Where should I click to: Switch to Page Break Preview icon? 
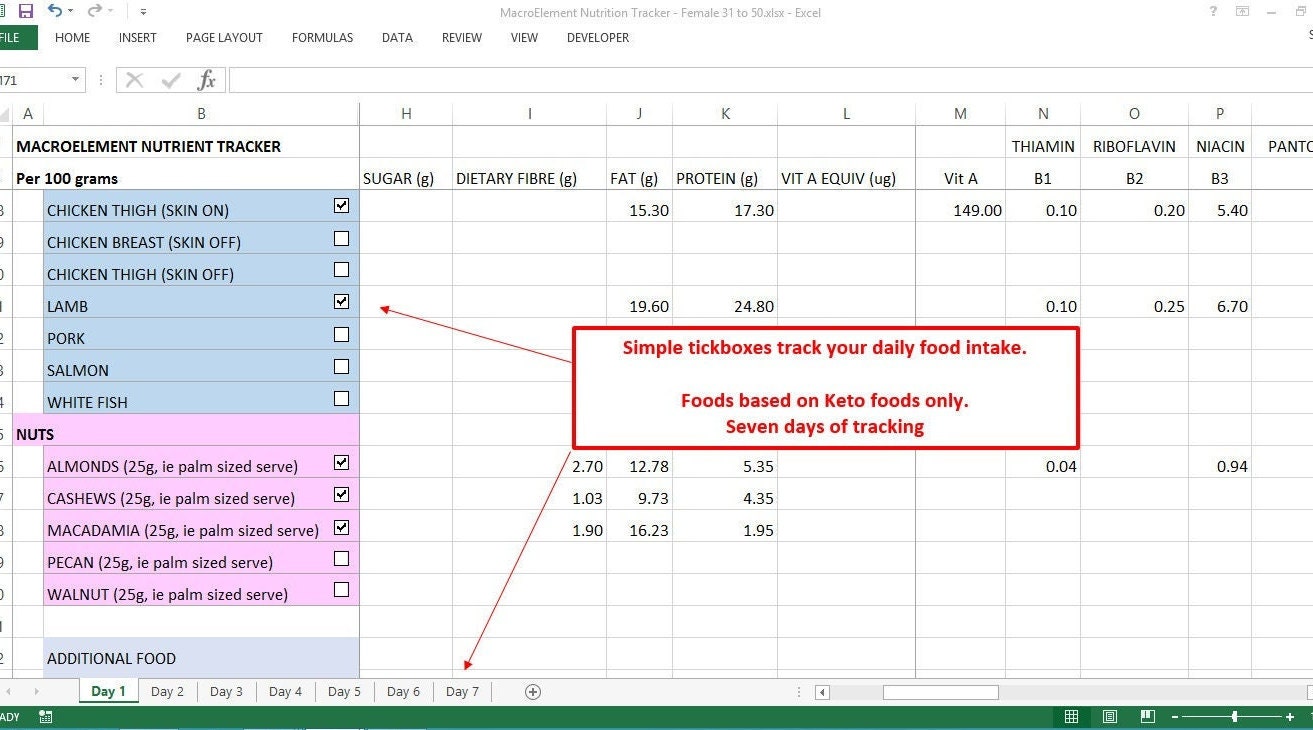tap(1147, 717)
